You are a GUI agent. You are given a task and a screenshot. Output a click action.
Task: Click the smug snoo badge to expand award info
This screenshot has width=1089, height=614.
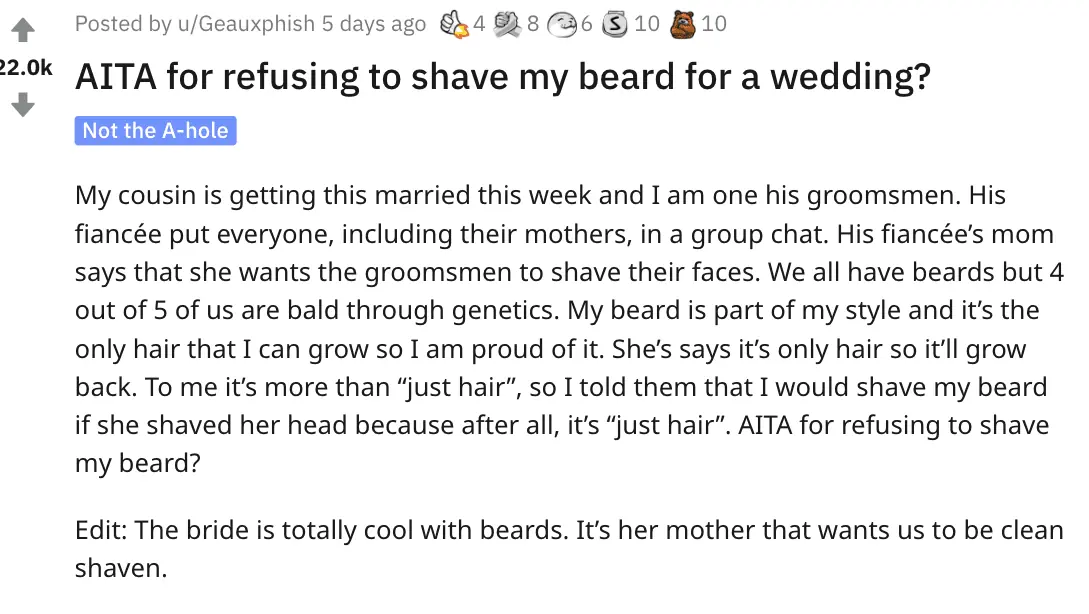tap(563, 23)
